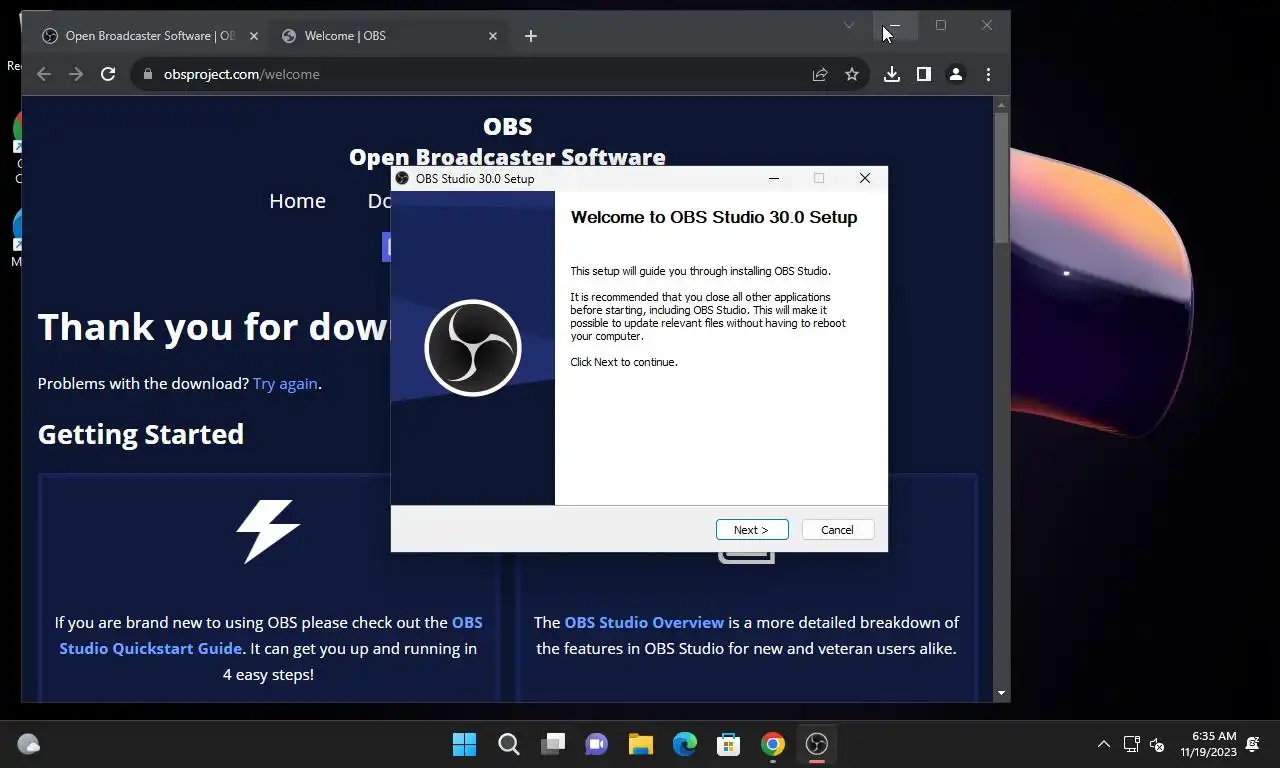This screenshot has width=1280, height=768.
Task: Open Windows Start menu
Action: coord(465,744)
